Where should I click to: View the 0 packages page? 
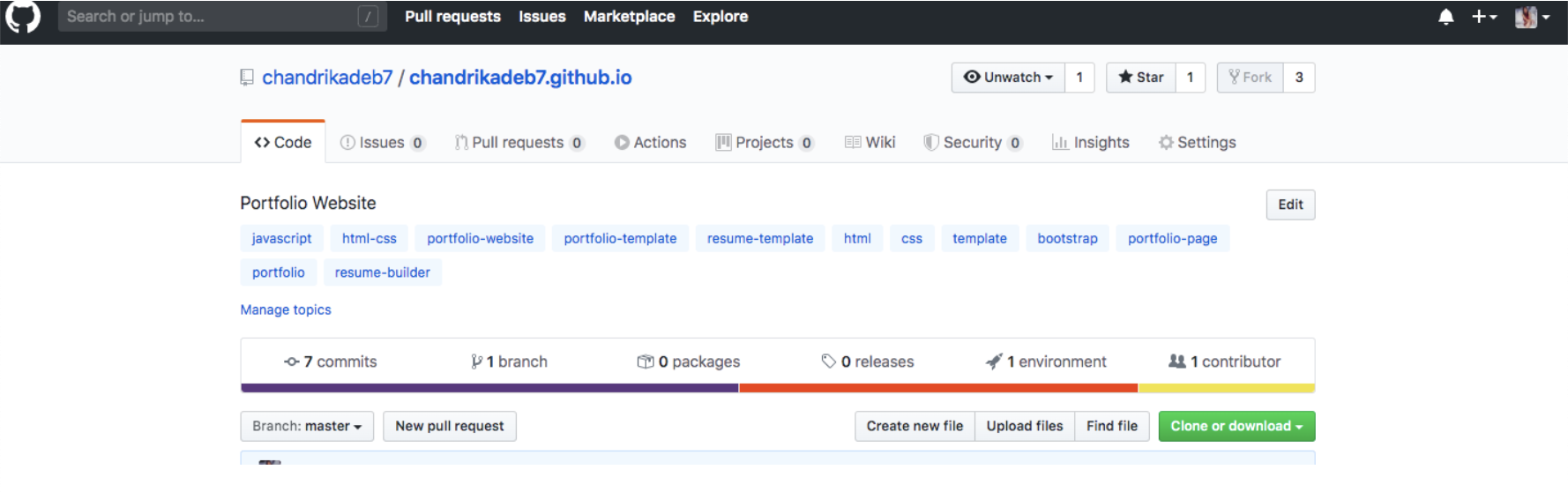[689, 362]
